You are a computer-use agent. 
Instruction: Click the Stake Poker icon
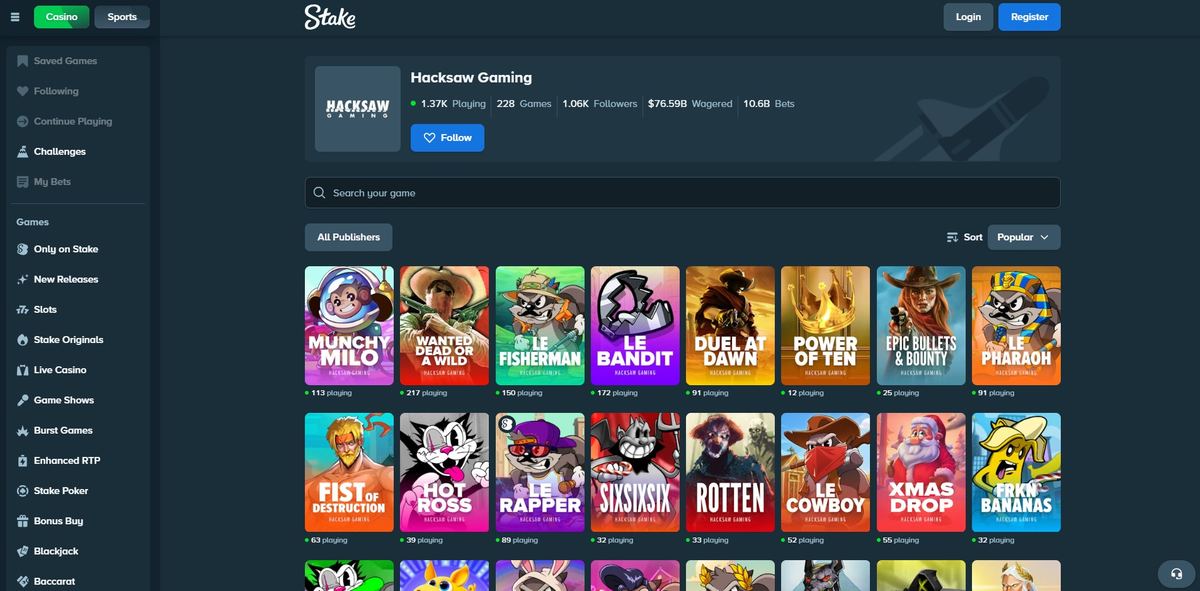click(x=23, y=491)
